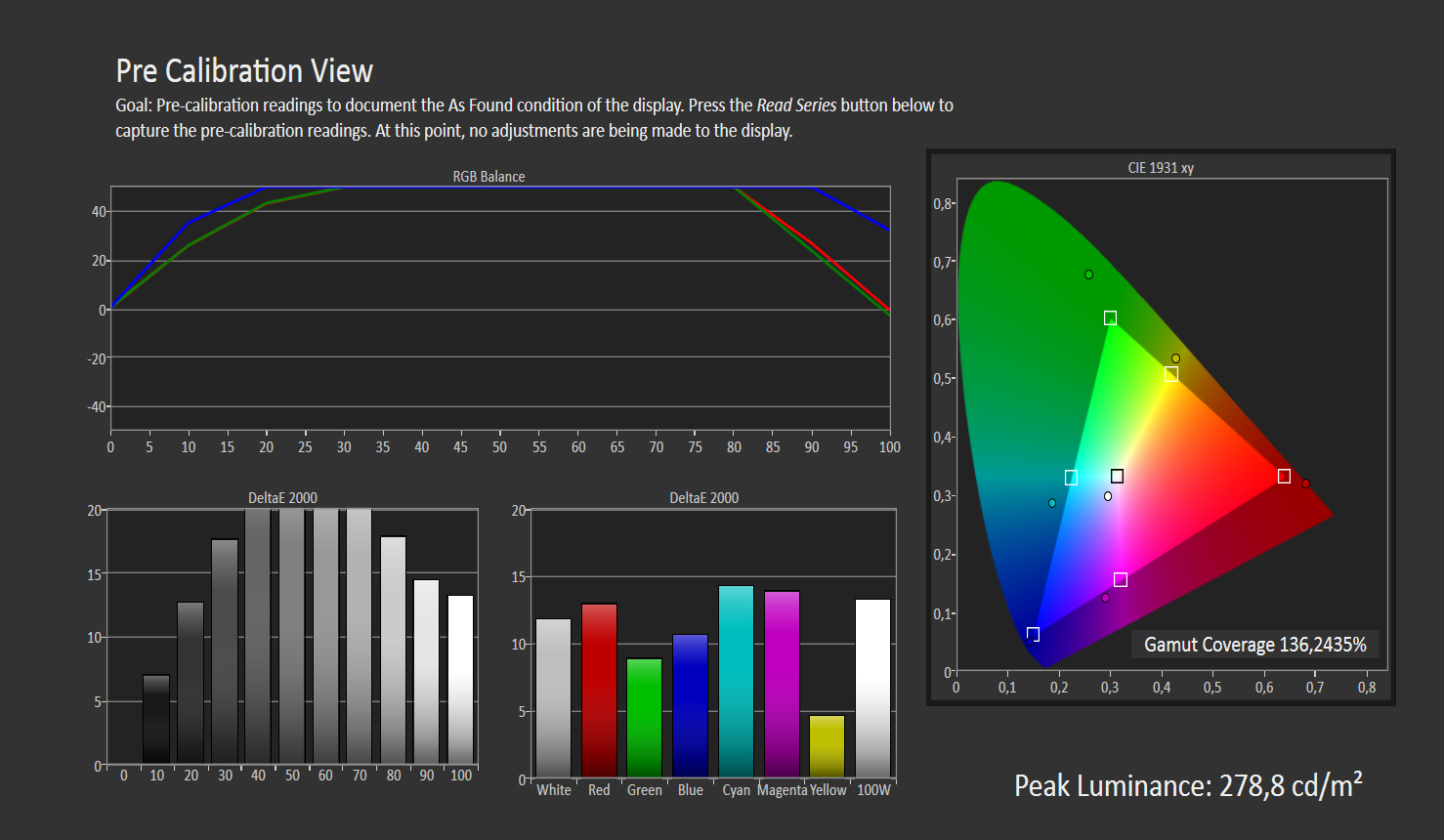Select the CIE 1931 xy chart title
The image size is (1444, 840).
coord(1161,168)
